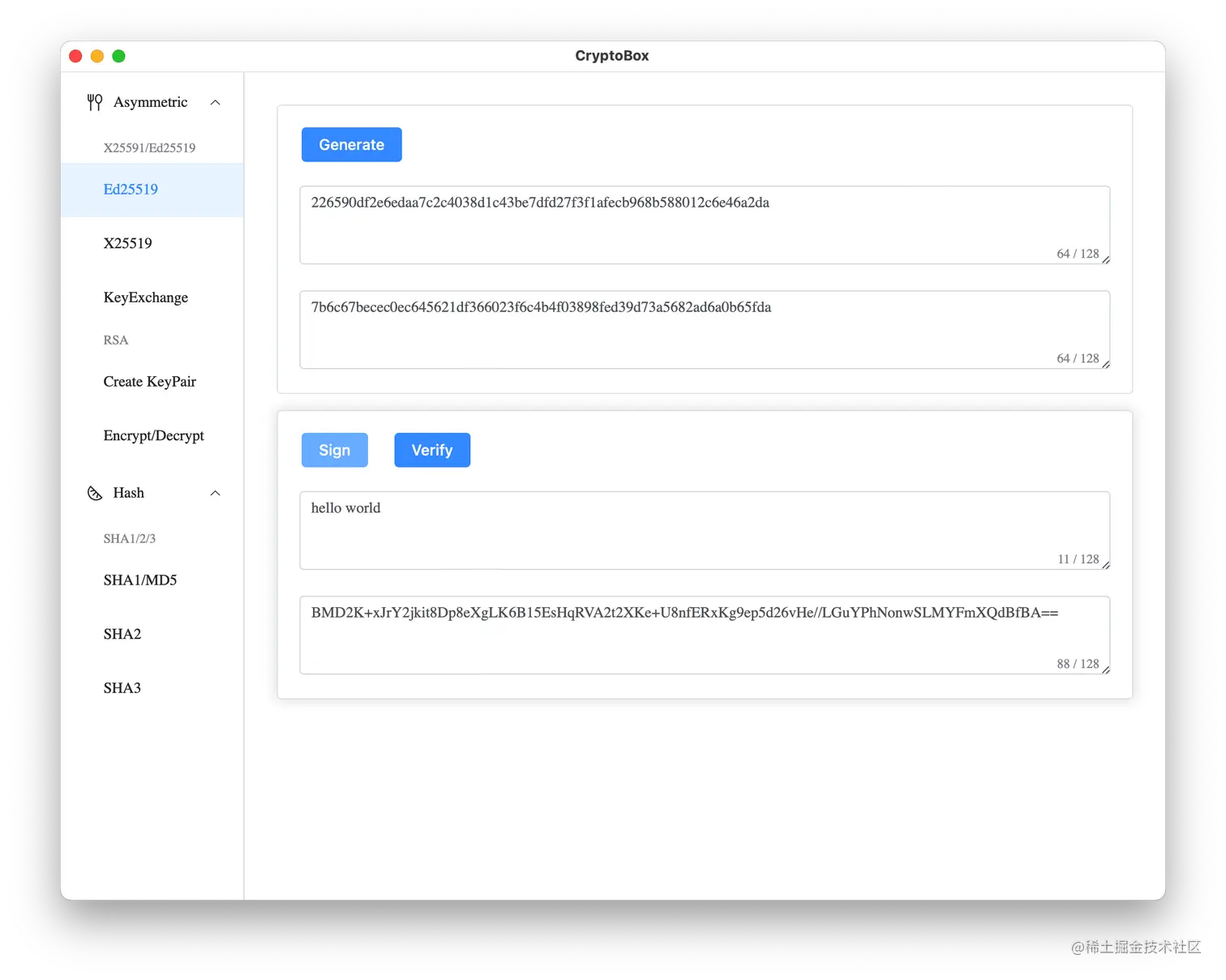Screen dimensions: 1226x980
Task: Focus the key field starting with 7b6c67be
Action: tap(705, 330)
